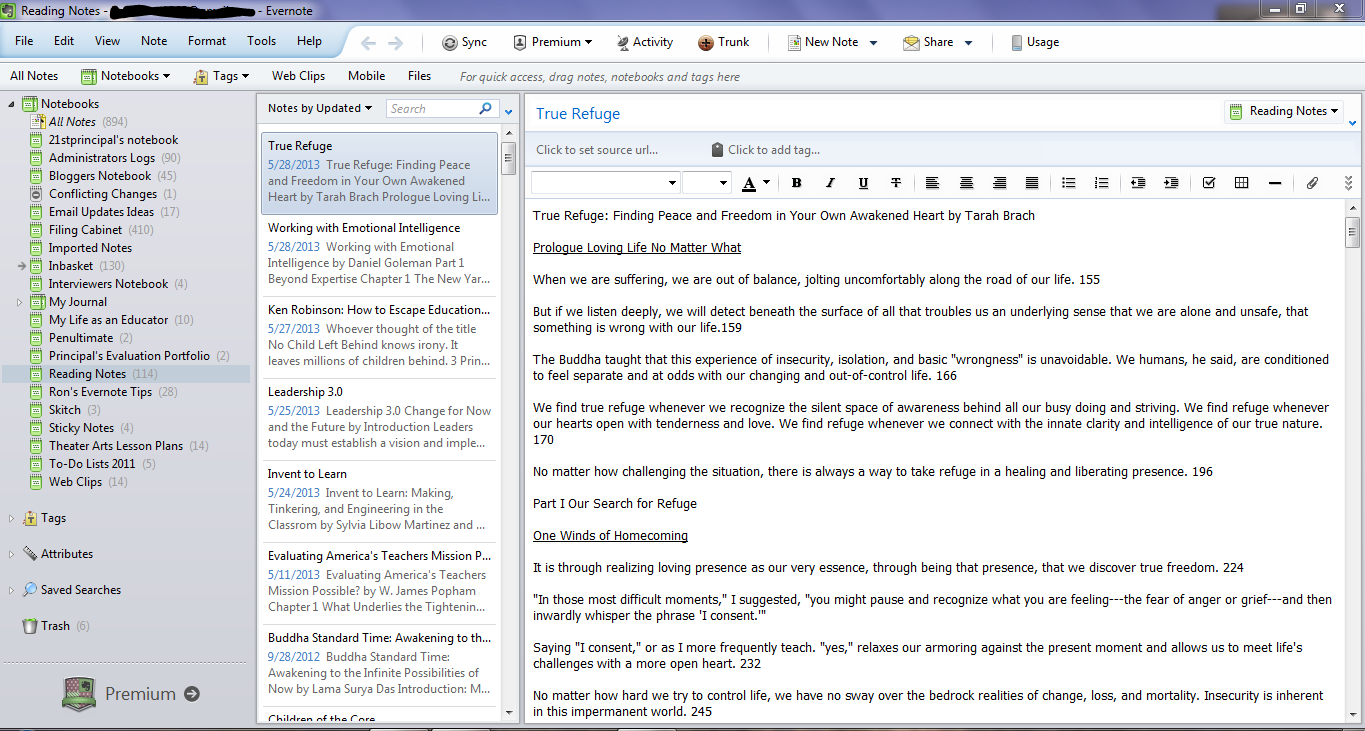Image resolution: width=1365 pixels, height=731 pixels.
Task: Apply strikethrough formatting to text
Action: click(896, 183)
